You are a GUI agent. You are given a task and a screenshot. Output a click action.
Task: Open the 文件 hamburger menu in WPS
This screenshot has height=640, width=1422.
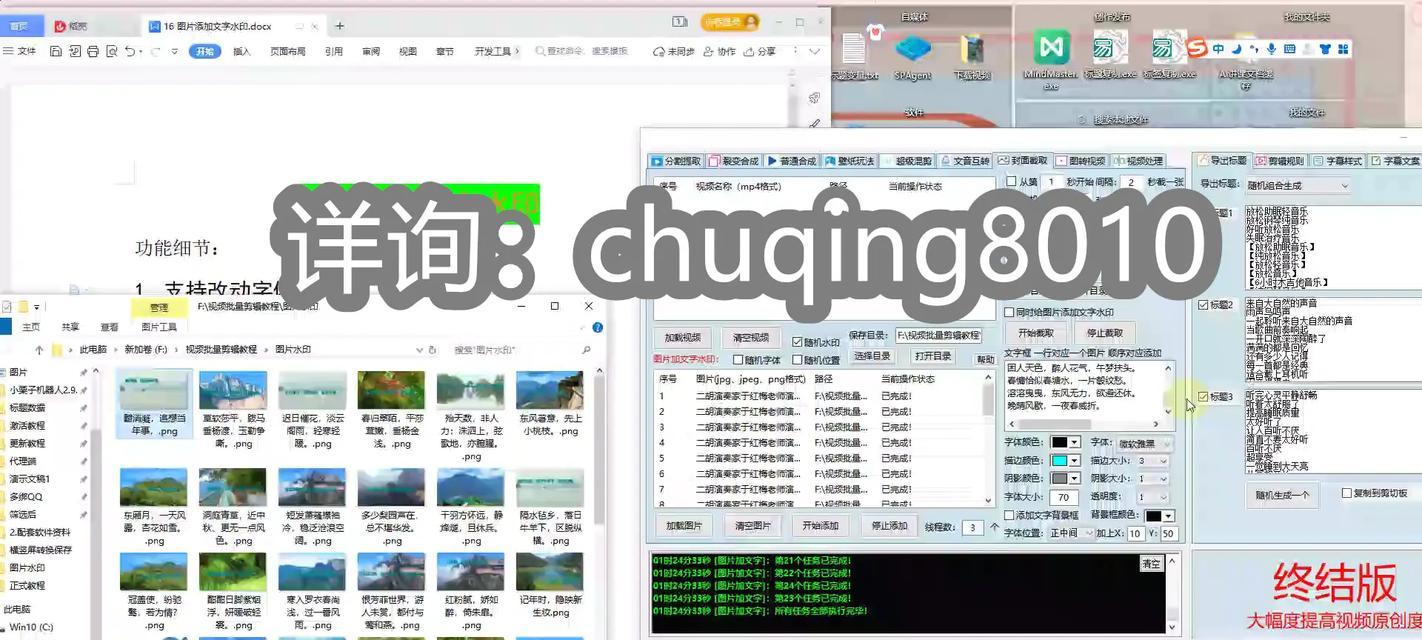20,51
